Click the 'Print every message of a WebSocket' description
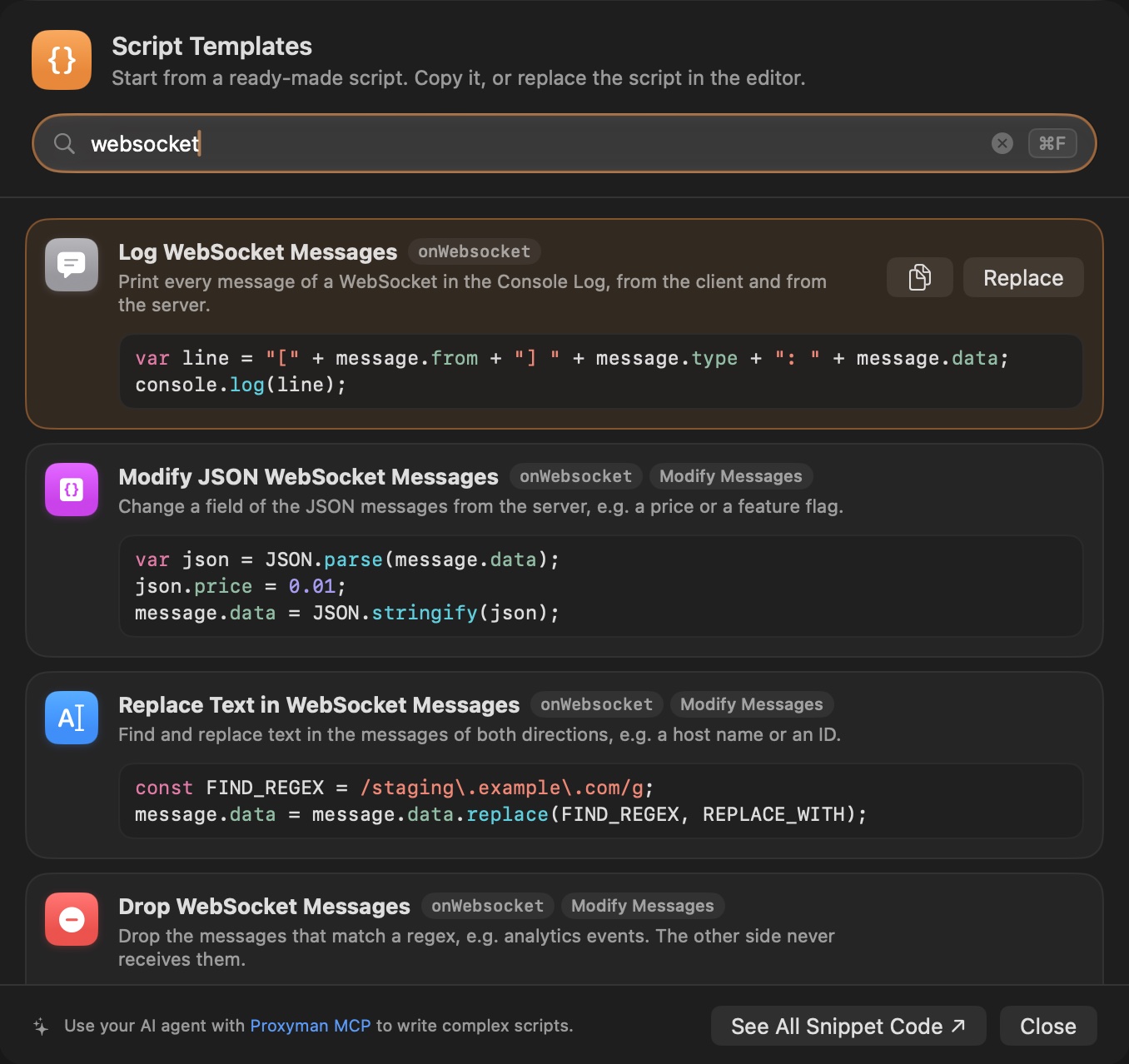The height and width of the screenshot is (1064, 1129). click(472, 293)
